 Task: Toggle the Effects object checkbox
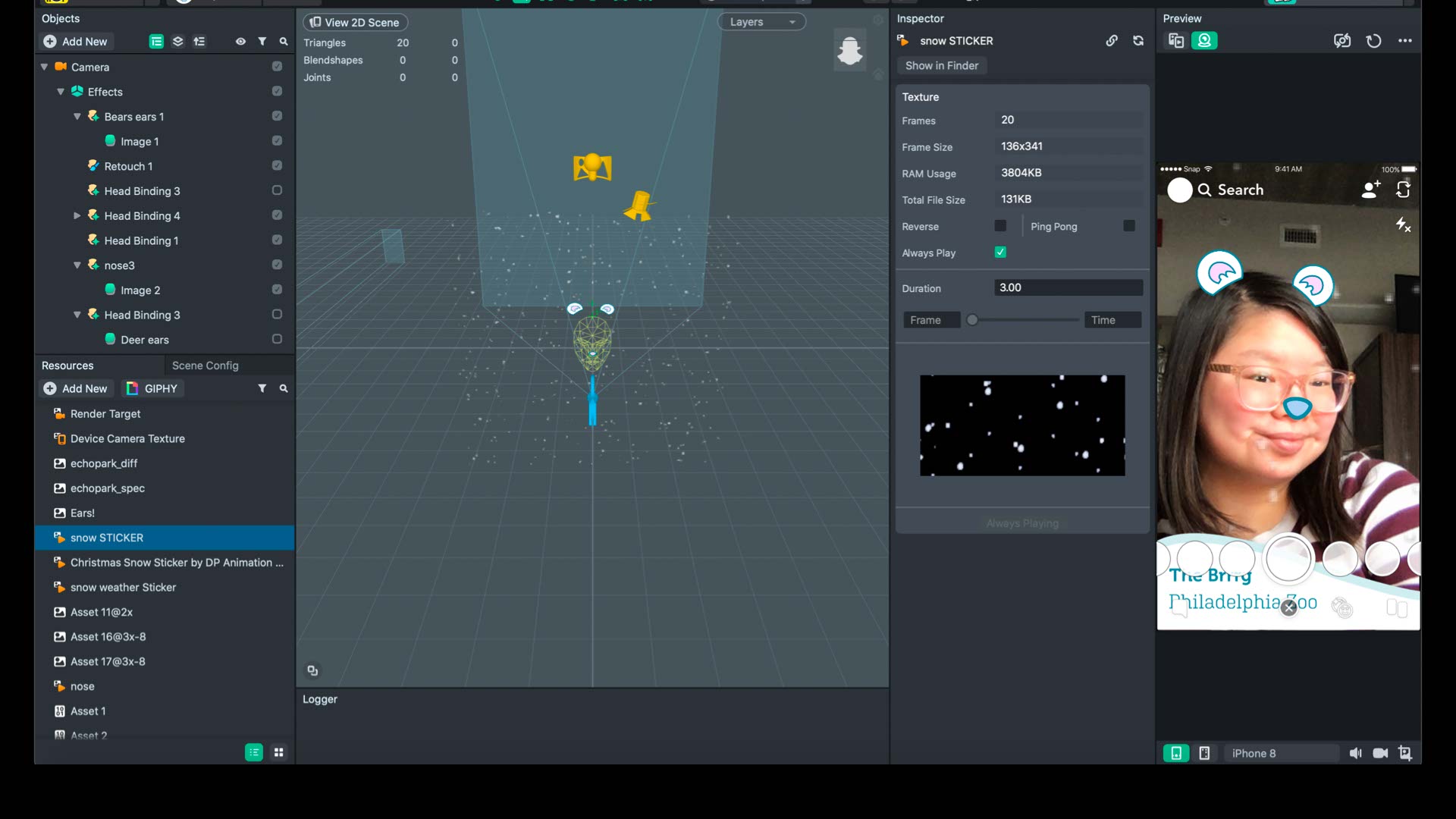(x=277, y=92)
